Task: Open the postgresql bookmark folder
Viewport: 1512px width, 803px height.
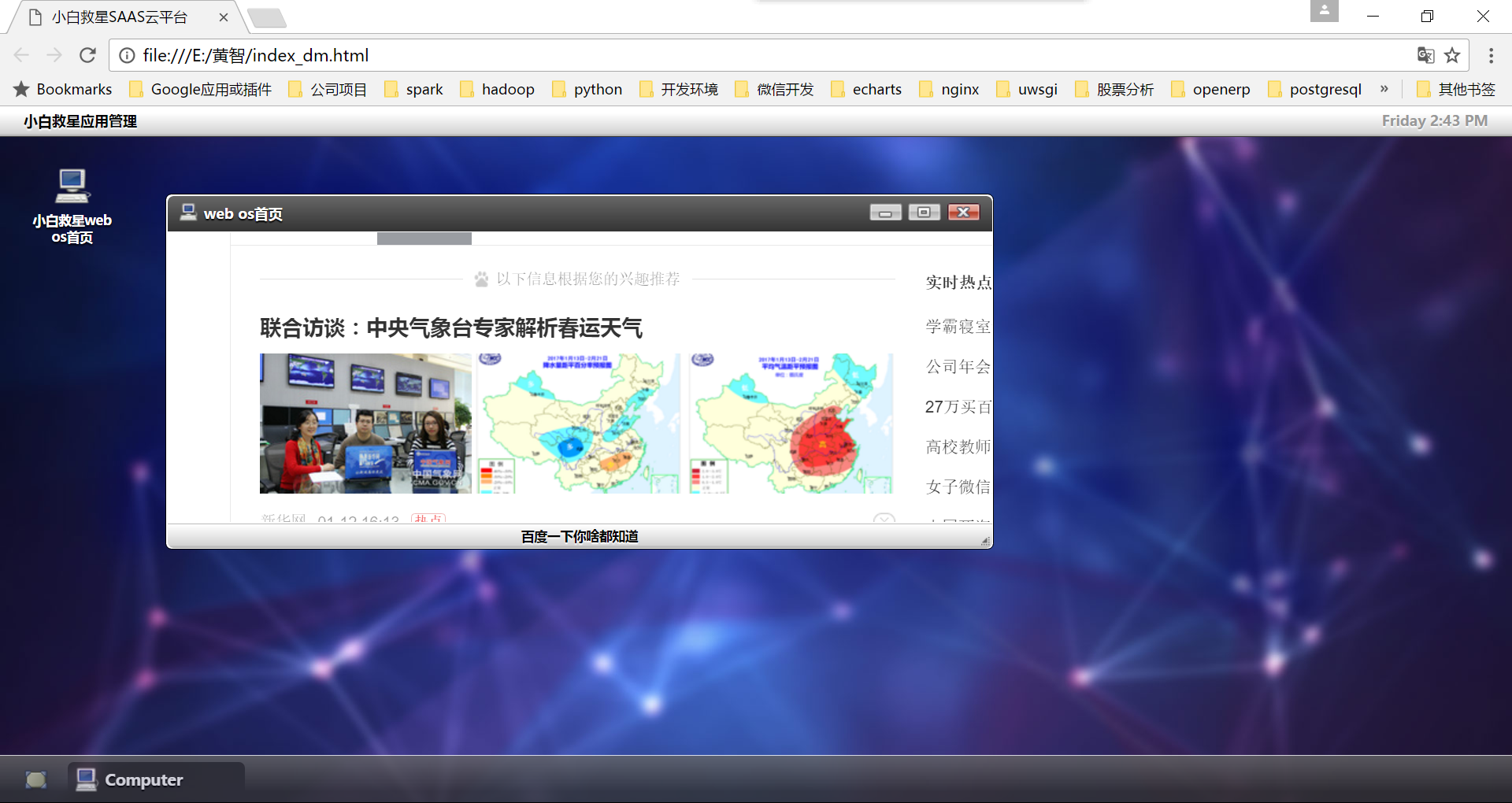Action: coord(1314,90)
